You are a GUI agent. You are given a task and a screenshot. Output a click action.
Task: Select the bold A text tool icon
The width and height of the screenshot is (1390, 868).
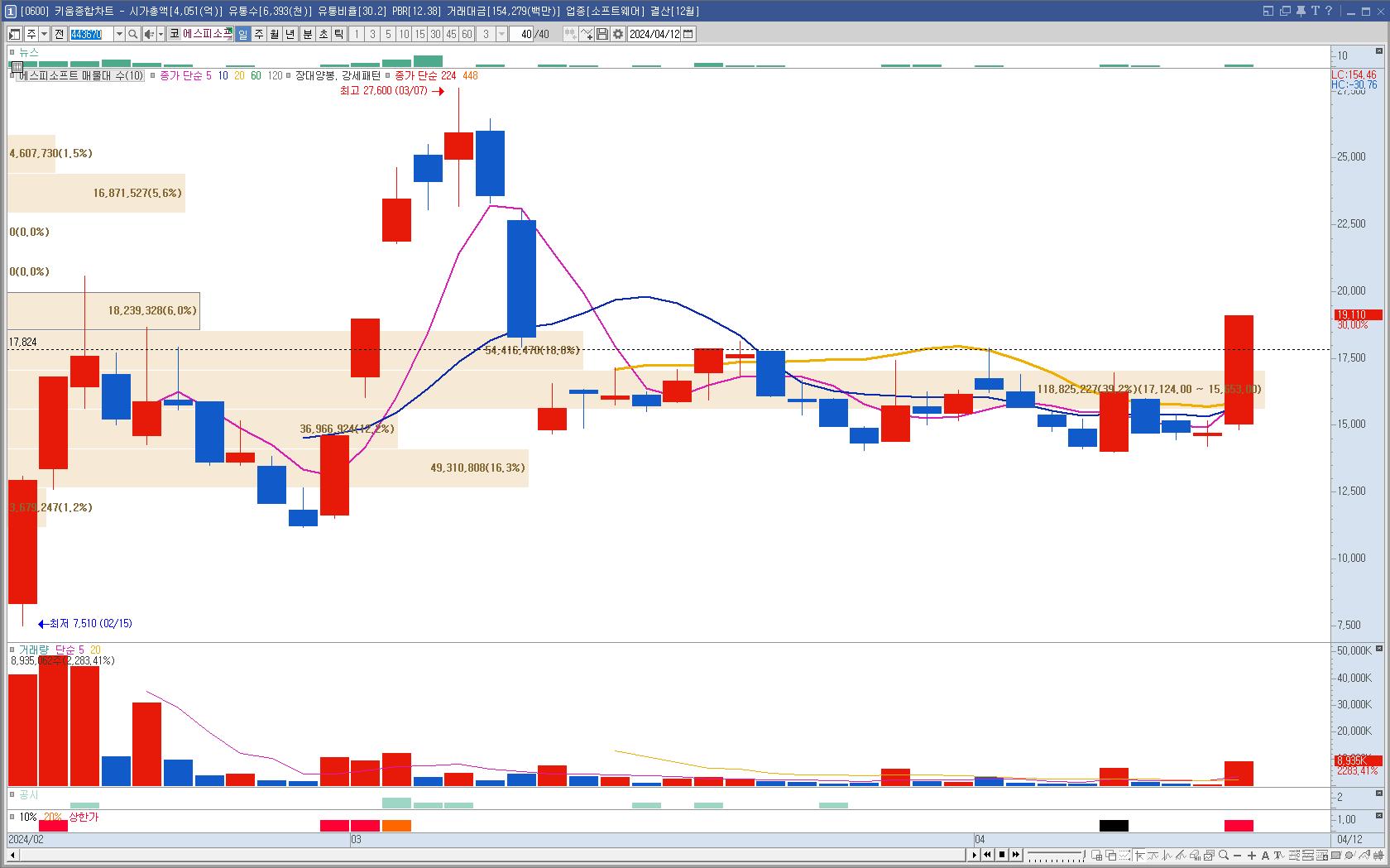pyautogui.click(x=1265, y=855)
